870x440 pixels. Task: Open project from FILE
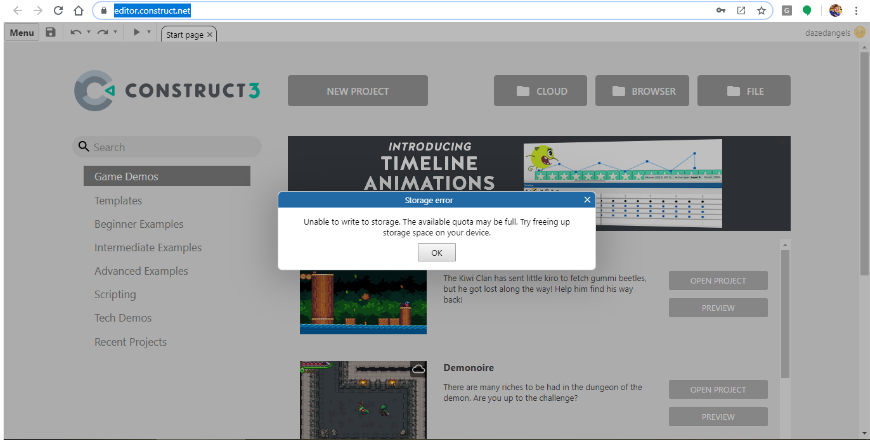[x=744, y=91]
